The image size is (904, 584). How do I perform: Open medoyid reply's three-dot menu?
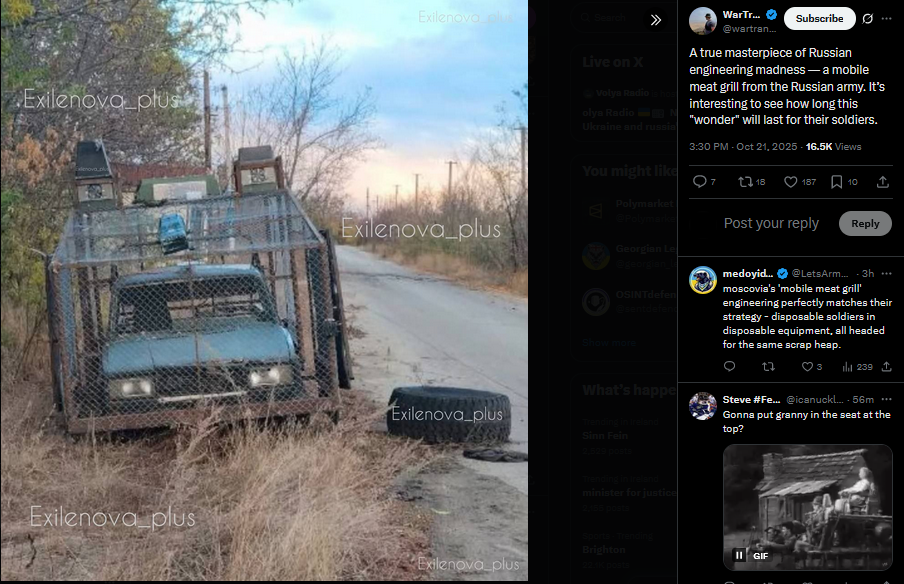point(887,273)
